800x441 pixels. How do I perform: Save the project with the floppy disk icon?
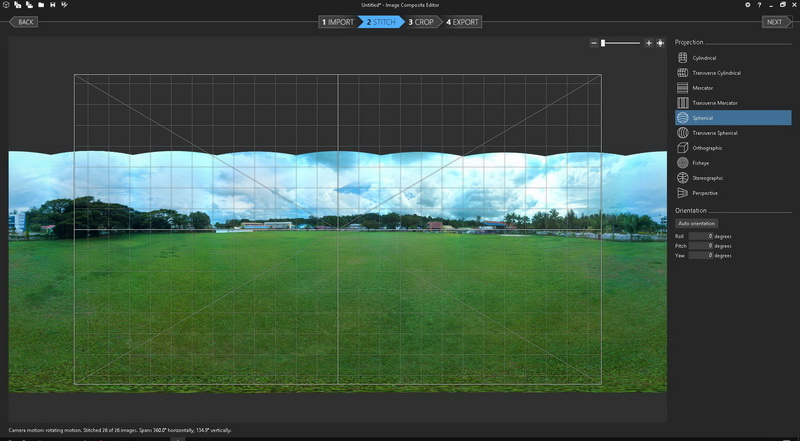(x=53, y=5)
